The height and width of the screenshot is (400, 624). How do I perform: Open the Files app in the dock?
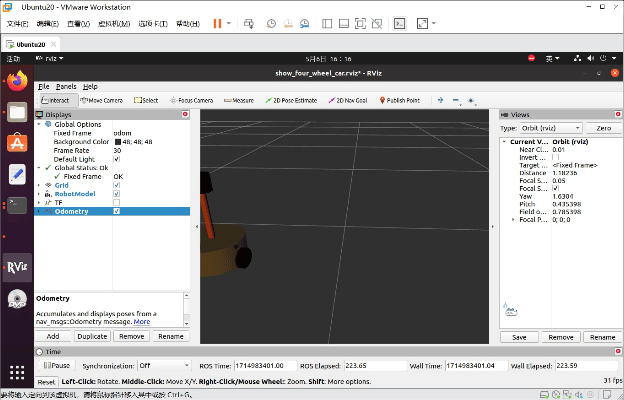[x=17, y=112]
